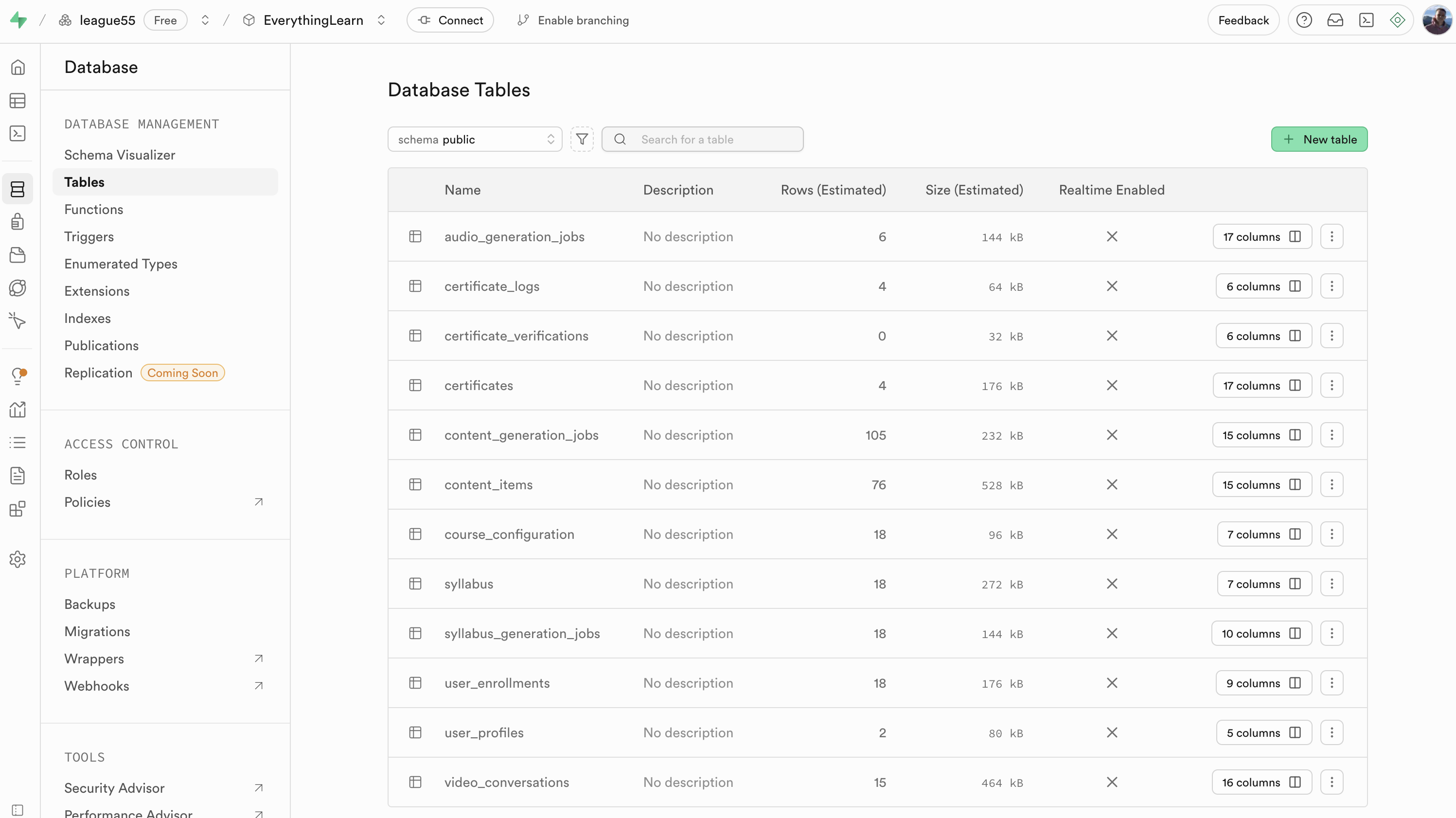Focus the Search for a table field
Screen dimensions: 1456x818
coord(712,139)
